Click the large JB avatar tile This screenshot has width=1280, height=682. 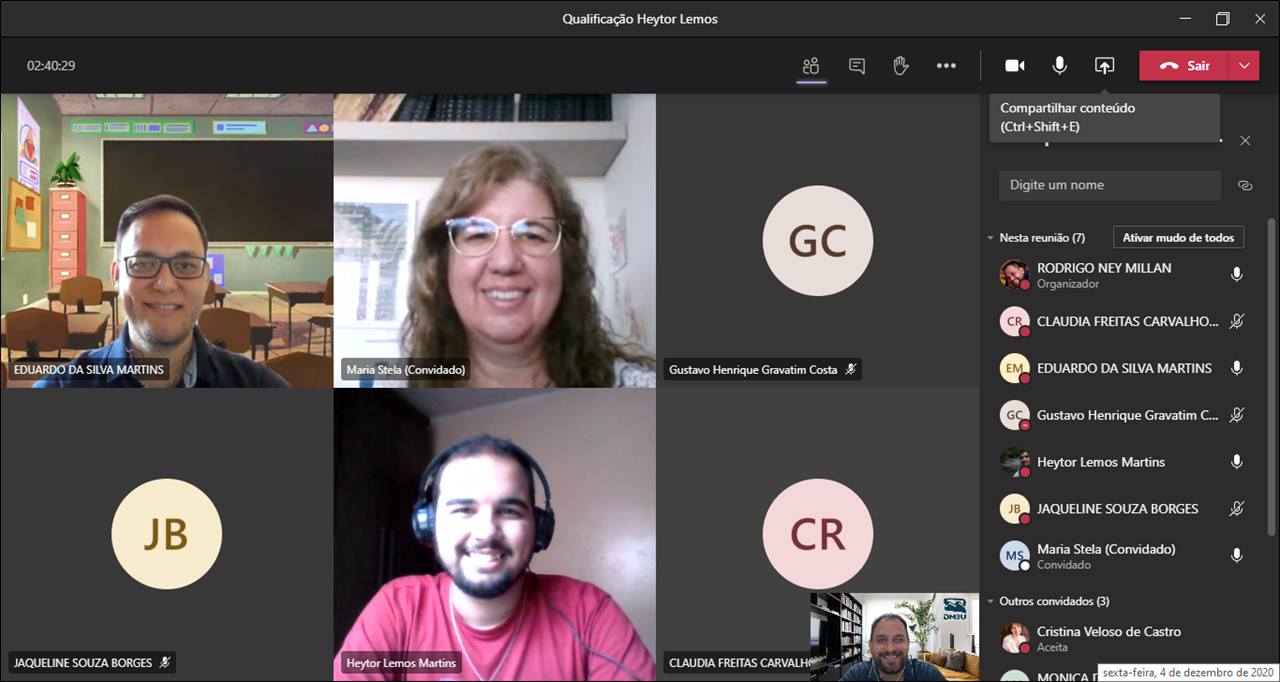click(x=166, y=534)
